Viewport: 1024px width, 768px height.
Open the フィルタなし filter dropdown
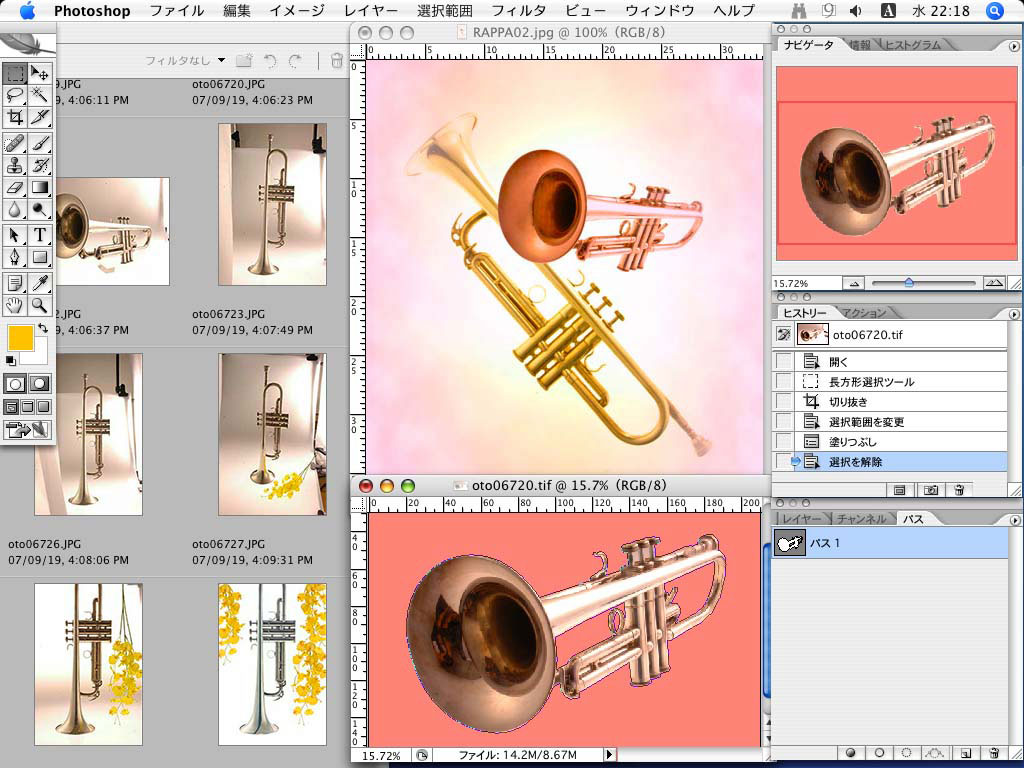(x=186, y=61)
